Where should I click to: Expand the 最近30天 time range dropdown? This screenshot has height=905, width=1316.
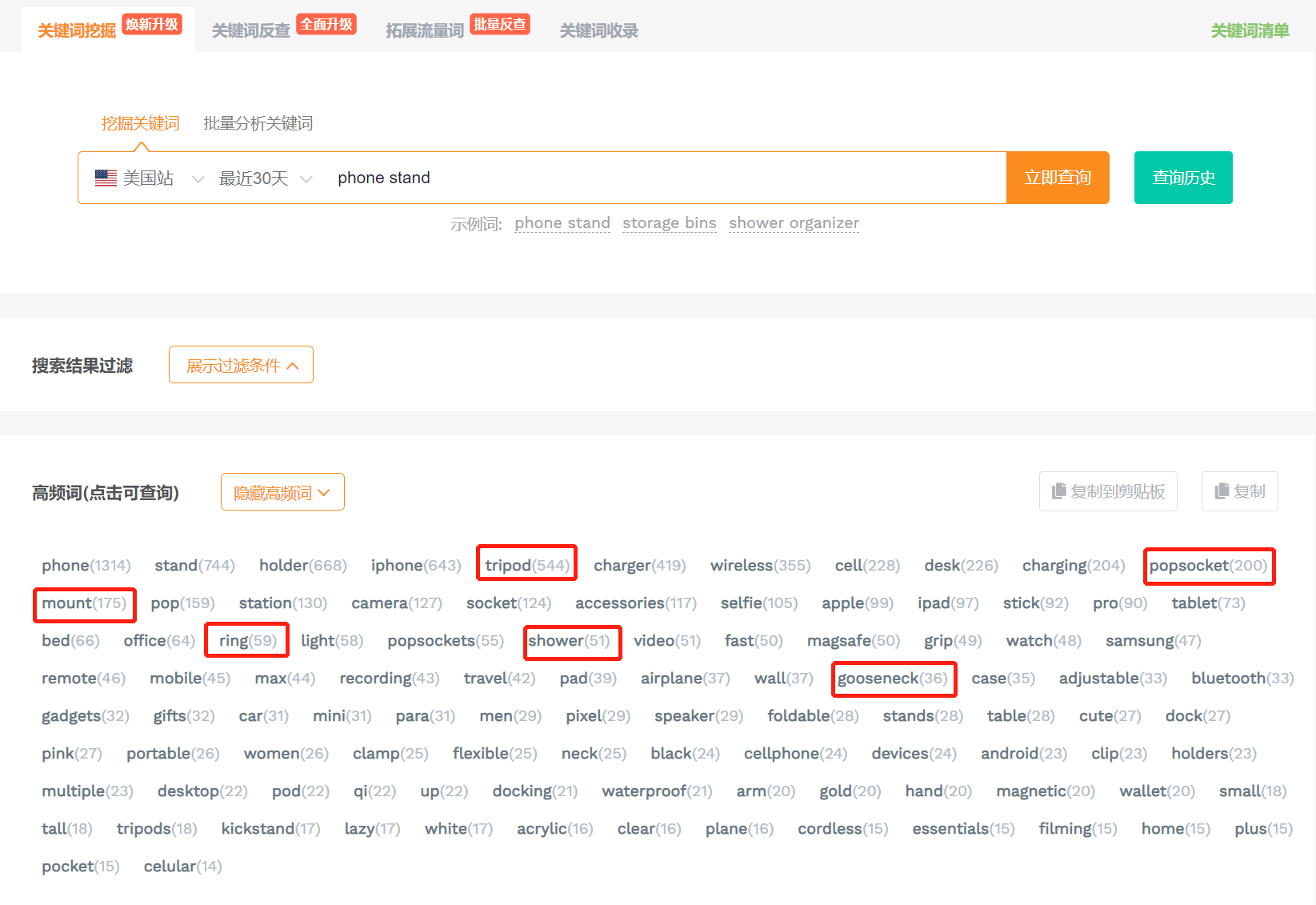pyautogui.click(x=306, y=178)
